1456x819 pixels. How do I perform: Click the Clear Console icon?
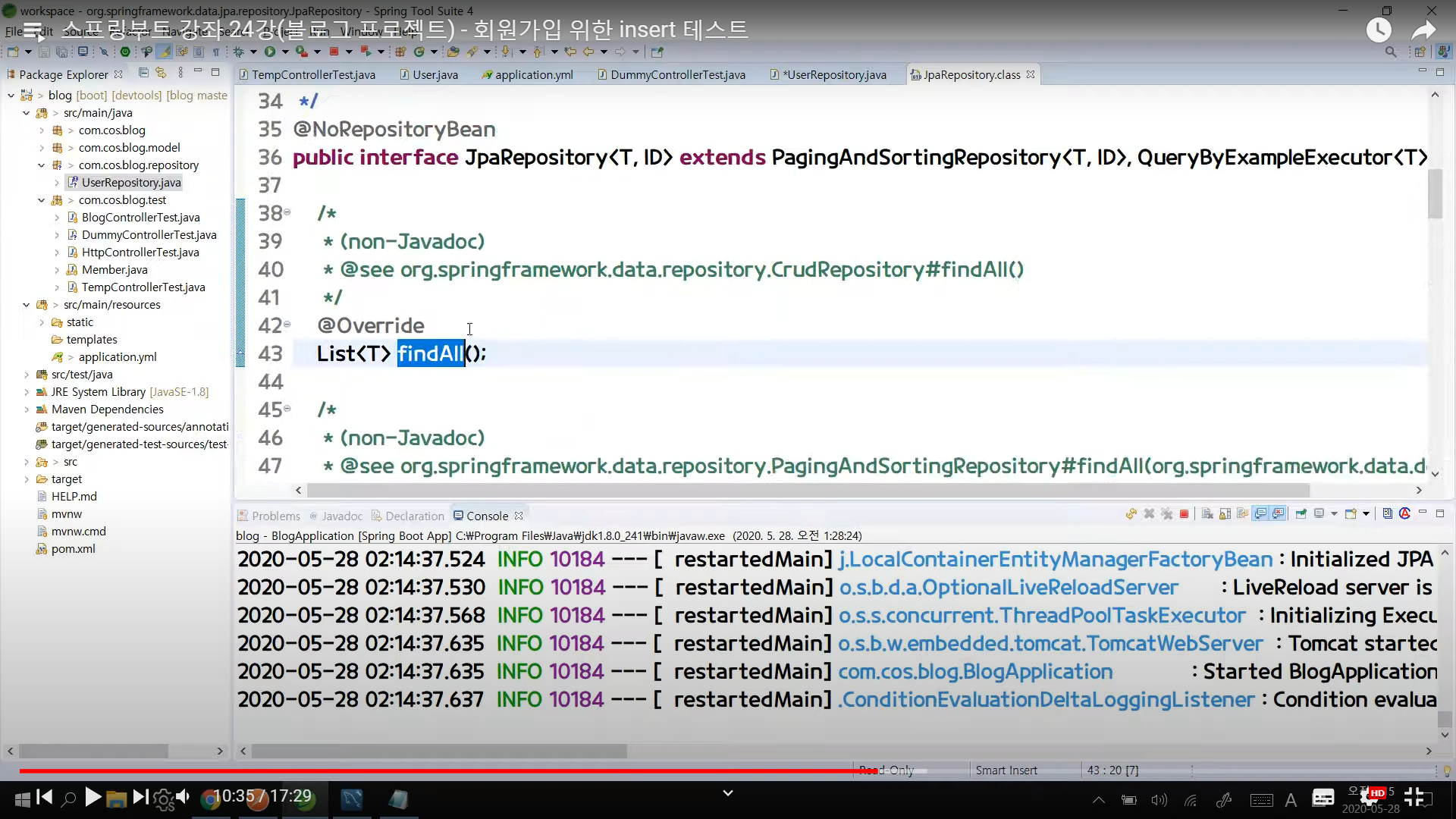click(x=1207, y=514)
